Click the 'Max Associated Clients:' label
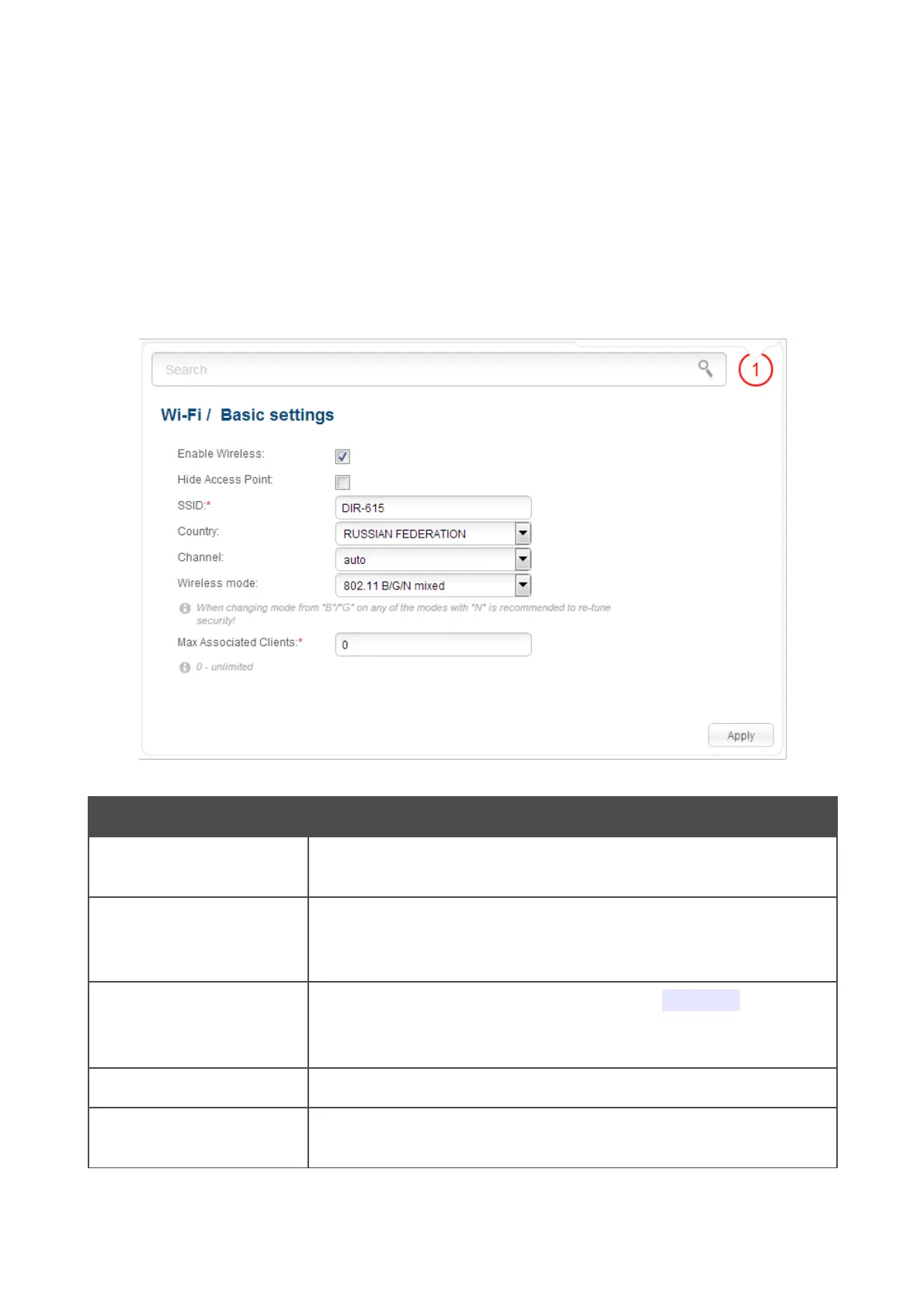The width and height of the screenshot is (924, 1308). click(240, 642)
